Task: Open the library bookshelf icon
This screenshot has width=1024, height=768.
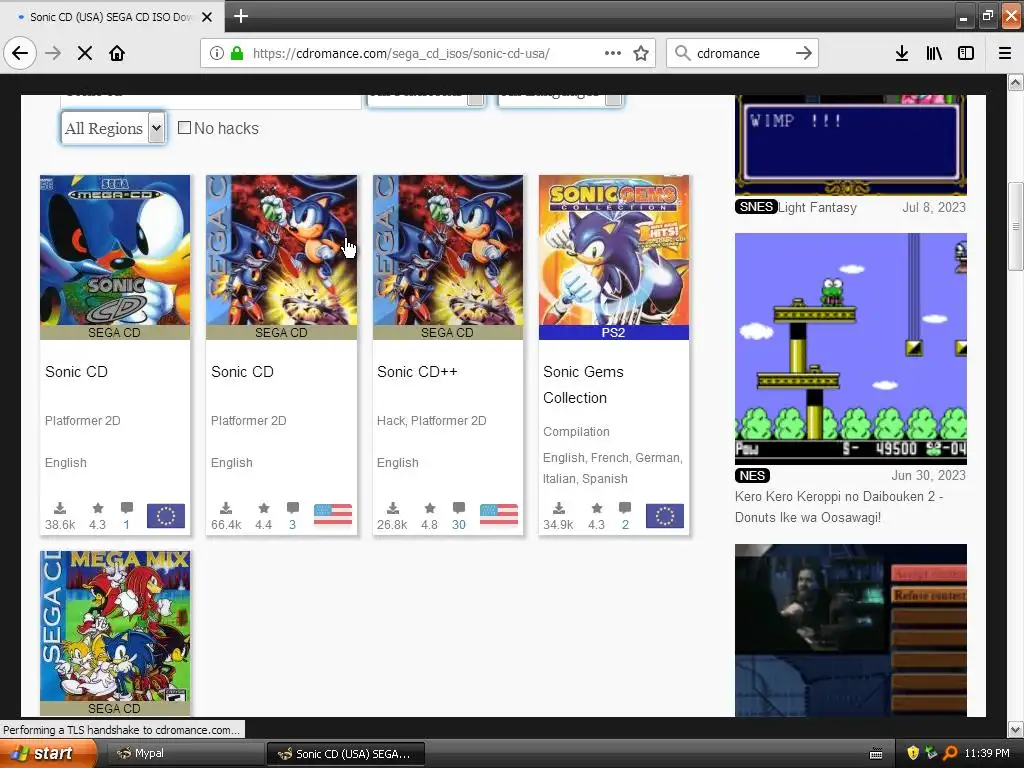Action: click(934, 53)
